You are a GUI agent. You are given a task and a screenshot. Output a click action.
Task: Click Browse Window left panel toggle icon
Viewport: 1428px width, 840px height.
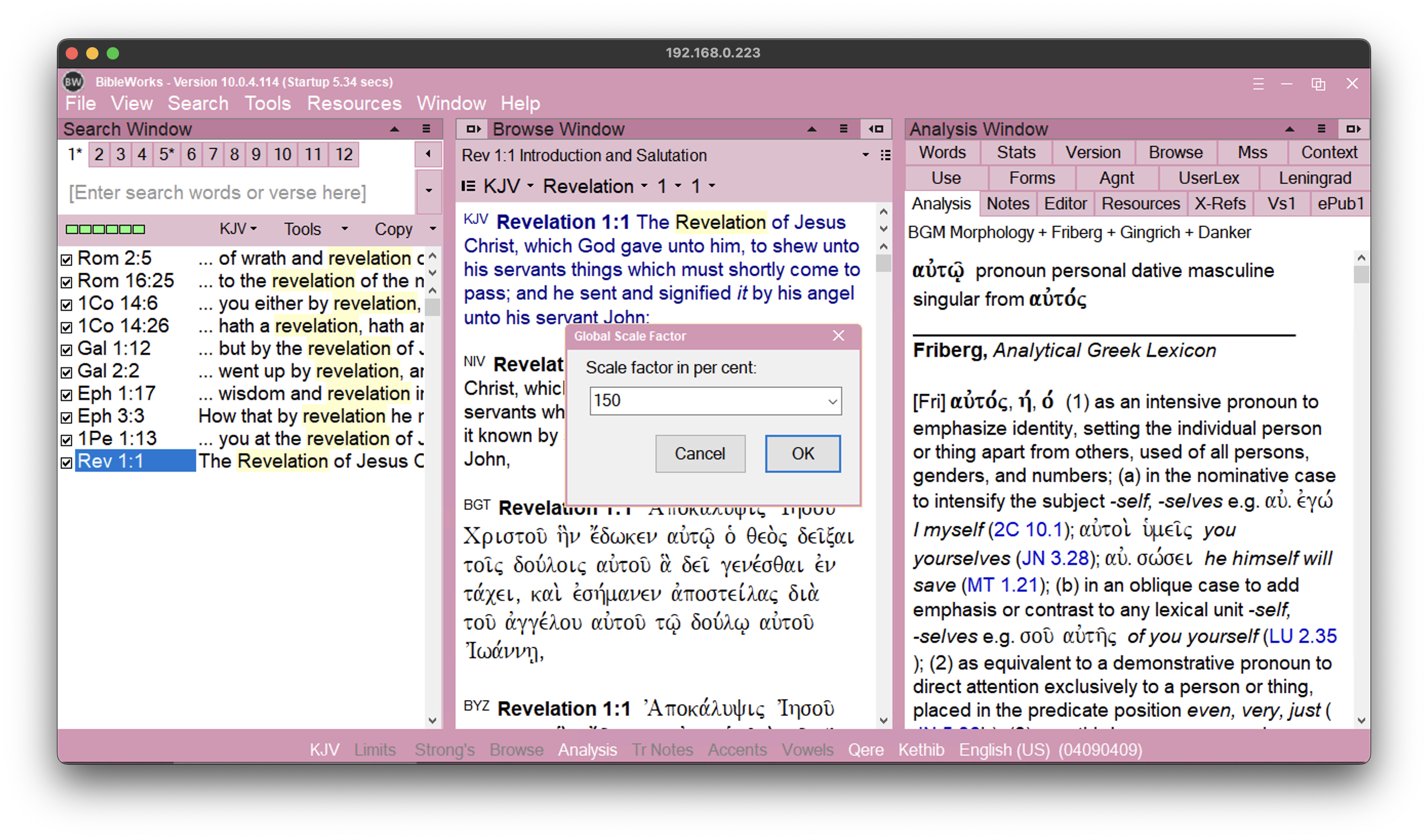point(472,129)
